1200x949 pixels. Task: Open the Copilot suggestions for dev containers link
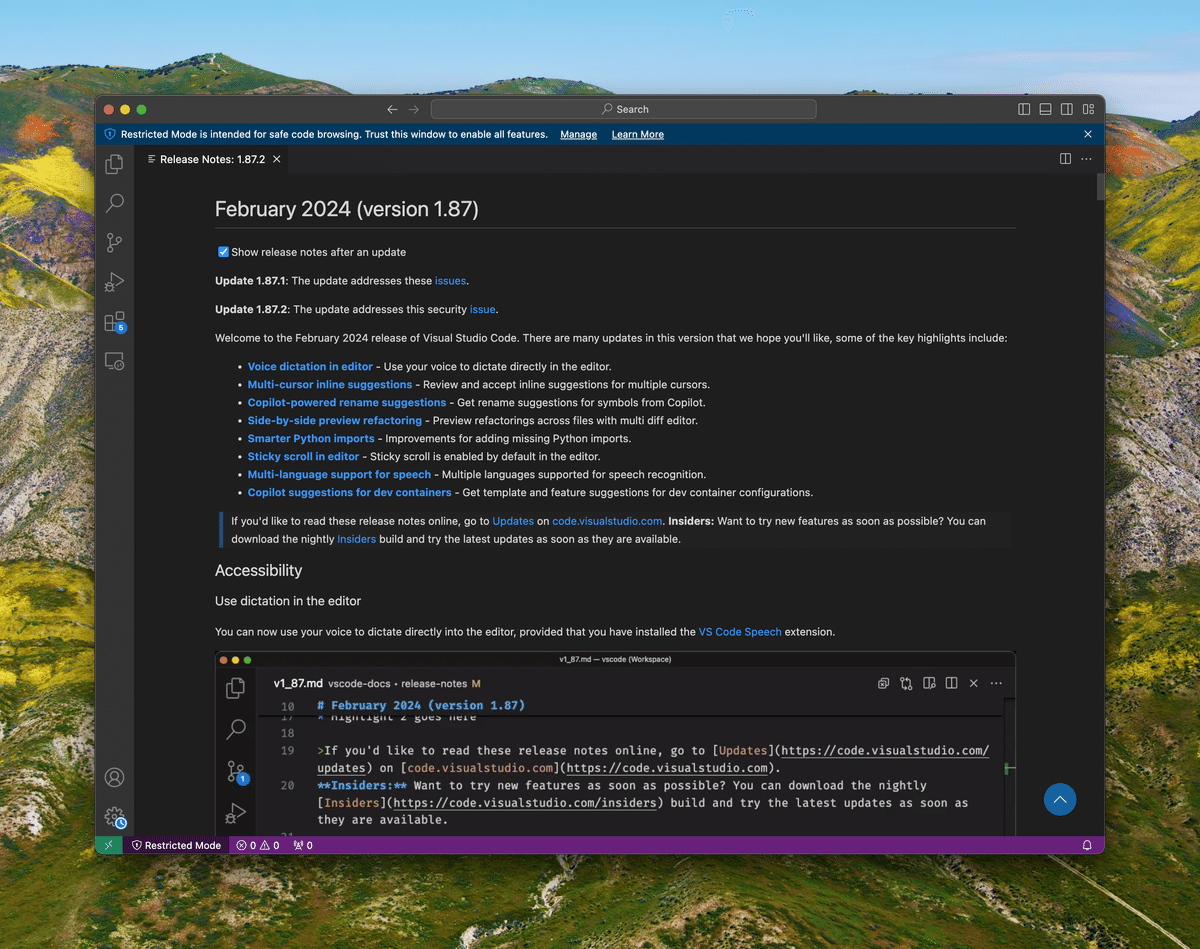click(350, 493)
